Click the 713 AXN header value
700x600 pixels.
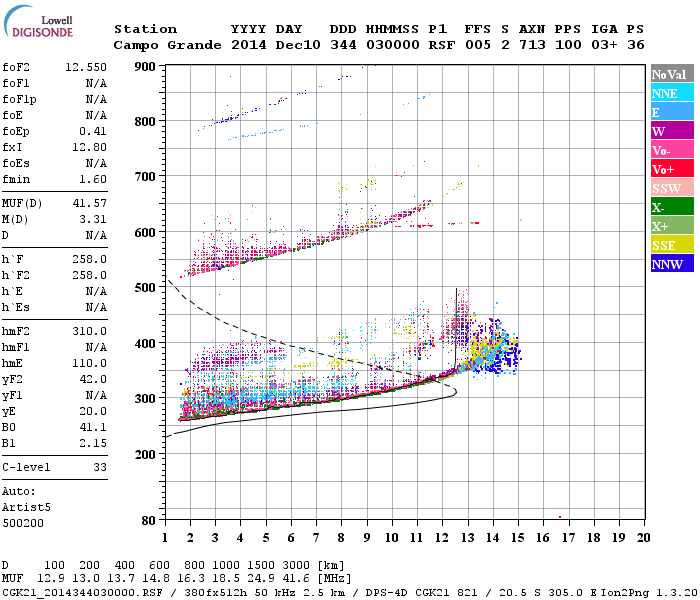[x=532, y=45]
